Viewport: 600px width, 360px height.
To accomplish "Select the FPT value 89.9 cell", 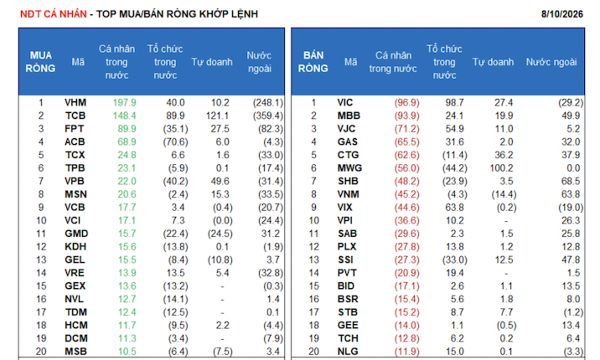I will click(x=127, y=129).
